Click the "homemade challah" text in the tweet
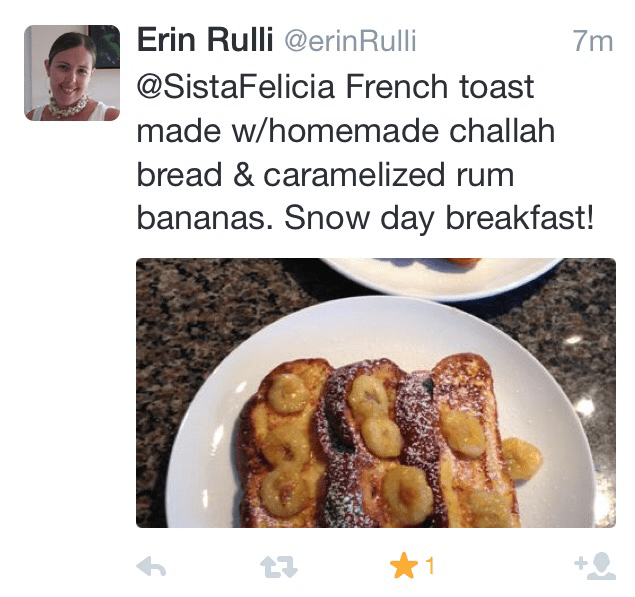This screenshot has height=597, width=635. [398, 131]
